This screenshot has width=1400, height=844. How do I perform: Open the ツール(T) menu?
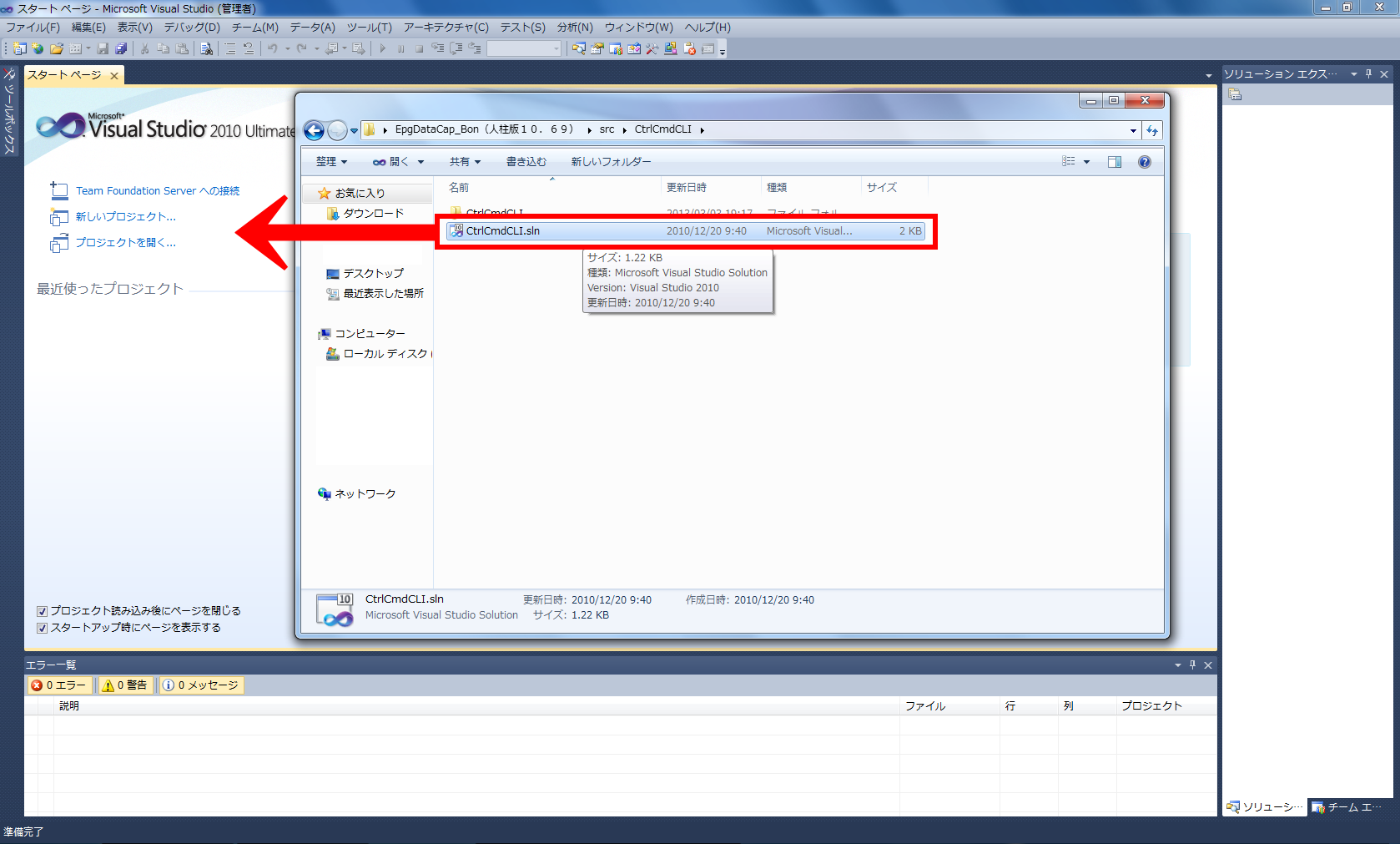click(x=370, y=28)
